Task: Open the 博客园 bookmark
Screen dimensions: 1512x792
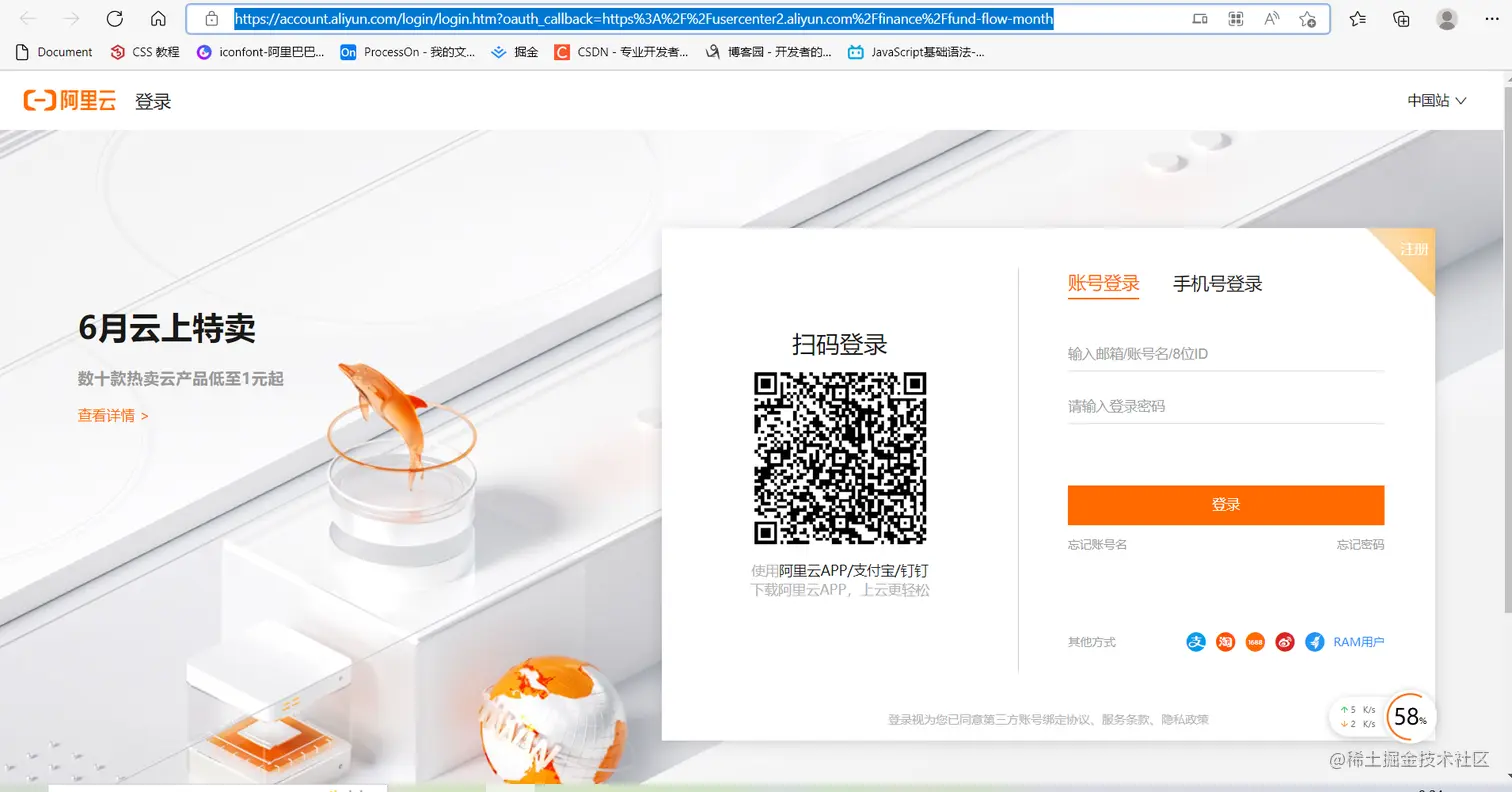Action: [768, 52]
